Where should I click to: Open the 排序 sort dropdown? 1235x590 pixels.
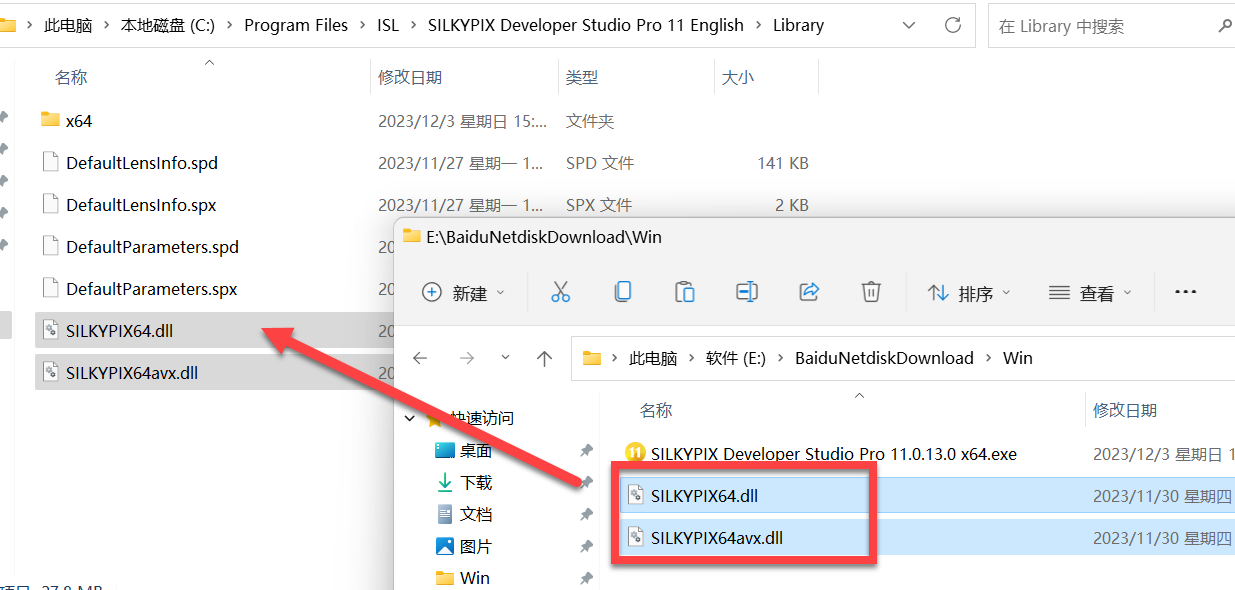click(x=969, y=293)
